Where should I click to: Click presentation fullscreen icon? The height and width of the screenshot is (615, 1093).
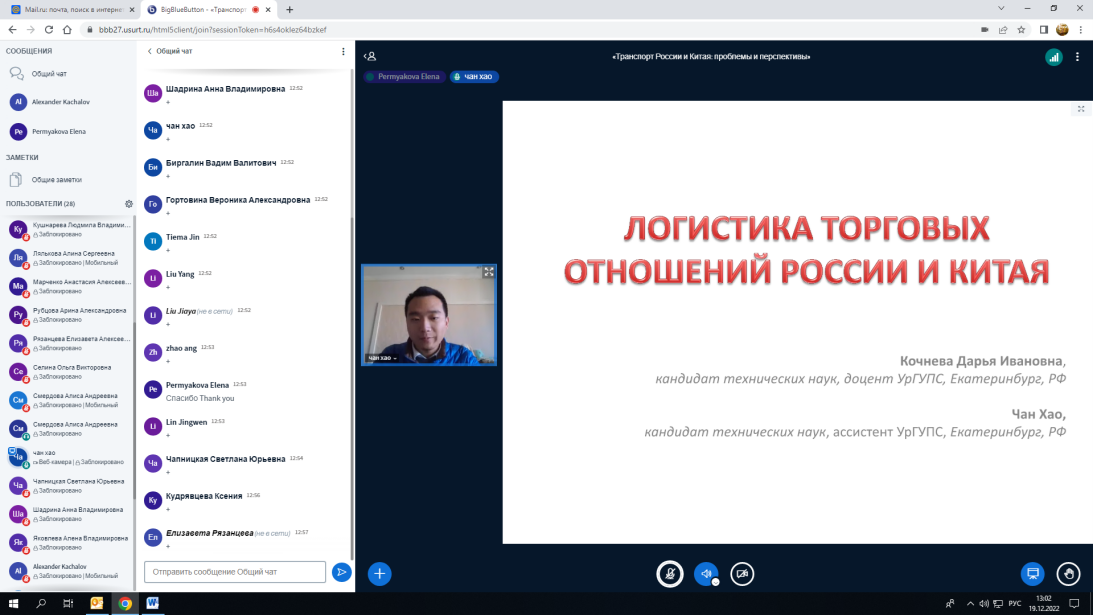1081,109
